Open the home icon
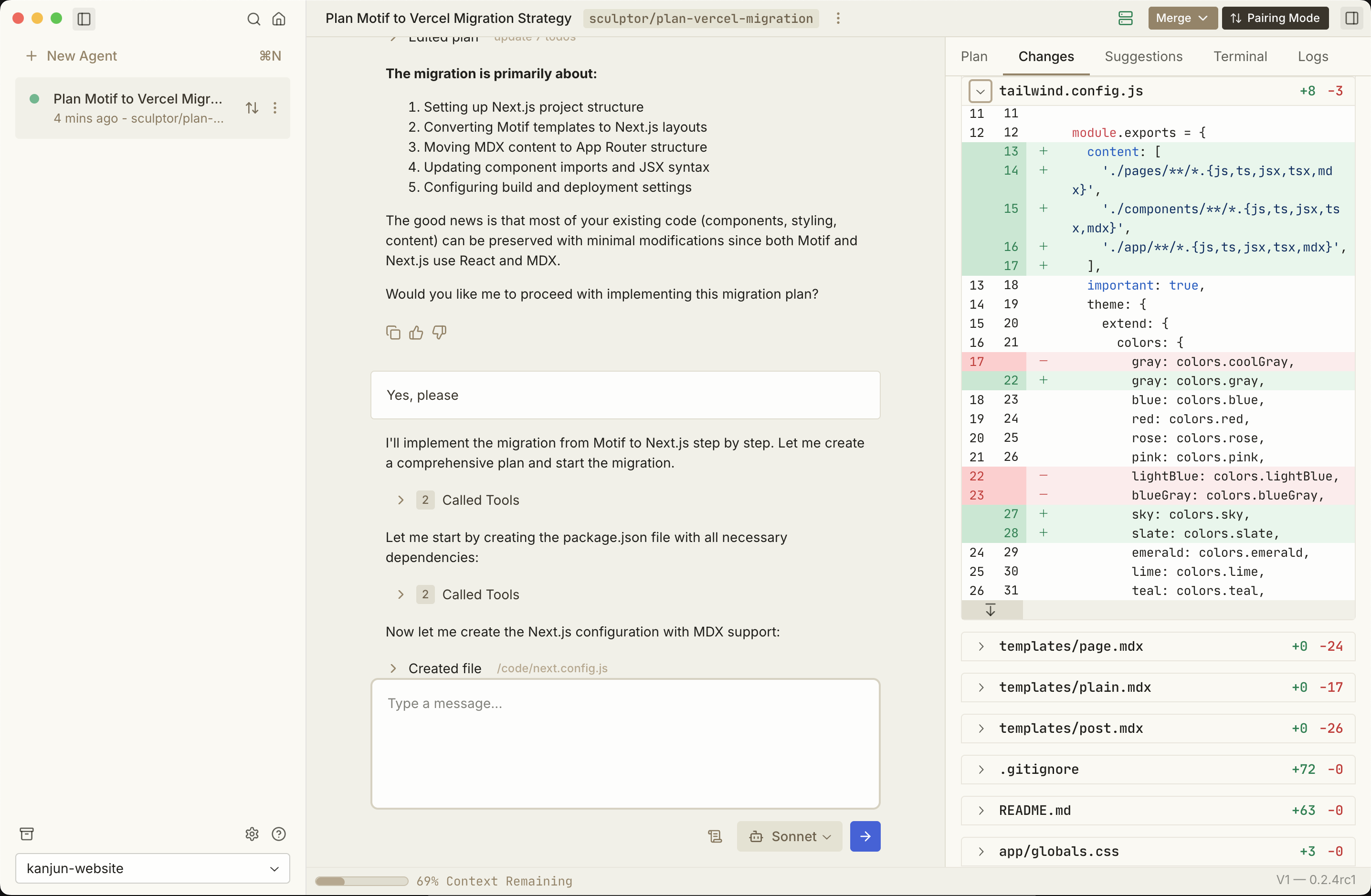This screenshot has width=1371, height=896. point(279,19)
